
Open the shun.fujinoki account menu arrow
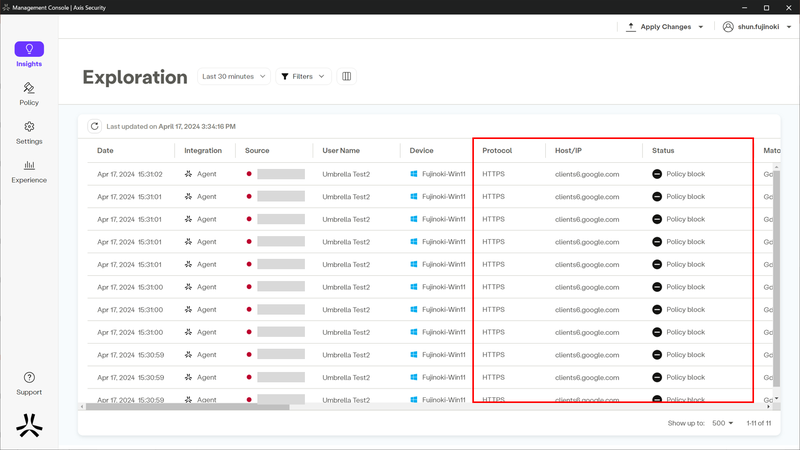click(789, 27)
